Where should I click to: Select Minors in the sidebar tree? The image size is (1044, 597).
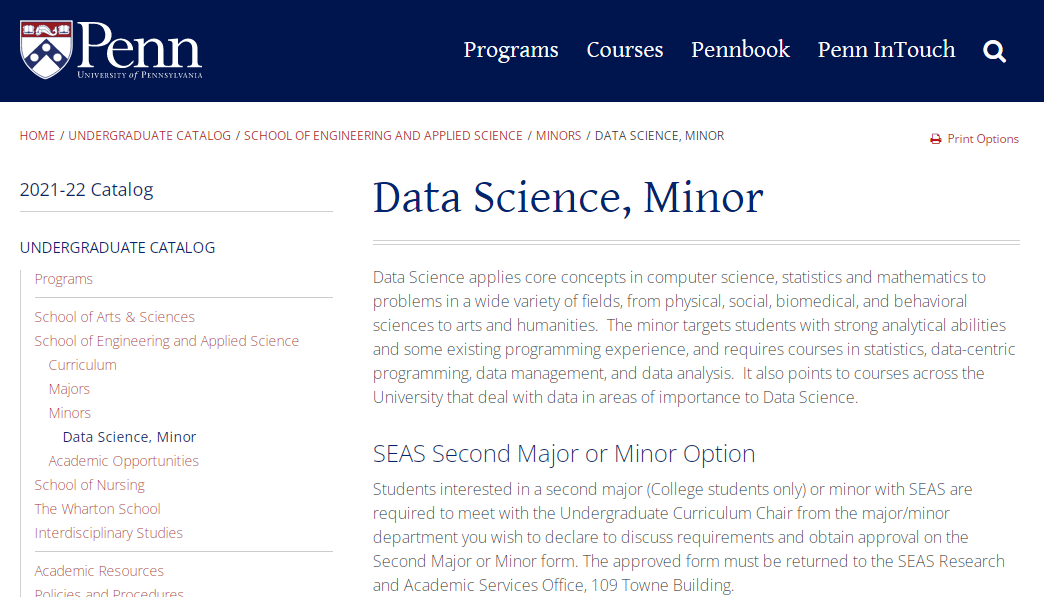click(70, 413)
